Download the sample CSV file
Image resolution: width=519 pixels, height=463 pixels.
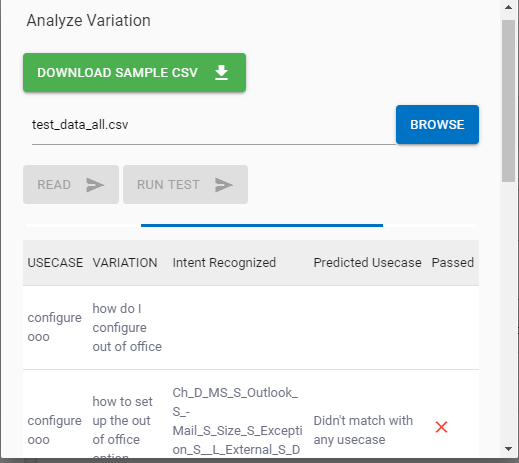pyautogui.click(x=134, y=72)
